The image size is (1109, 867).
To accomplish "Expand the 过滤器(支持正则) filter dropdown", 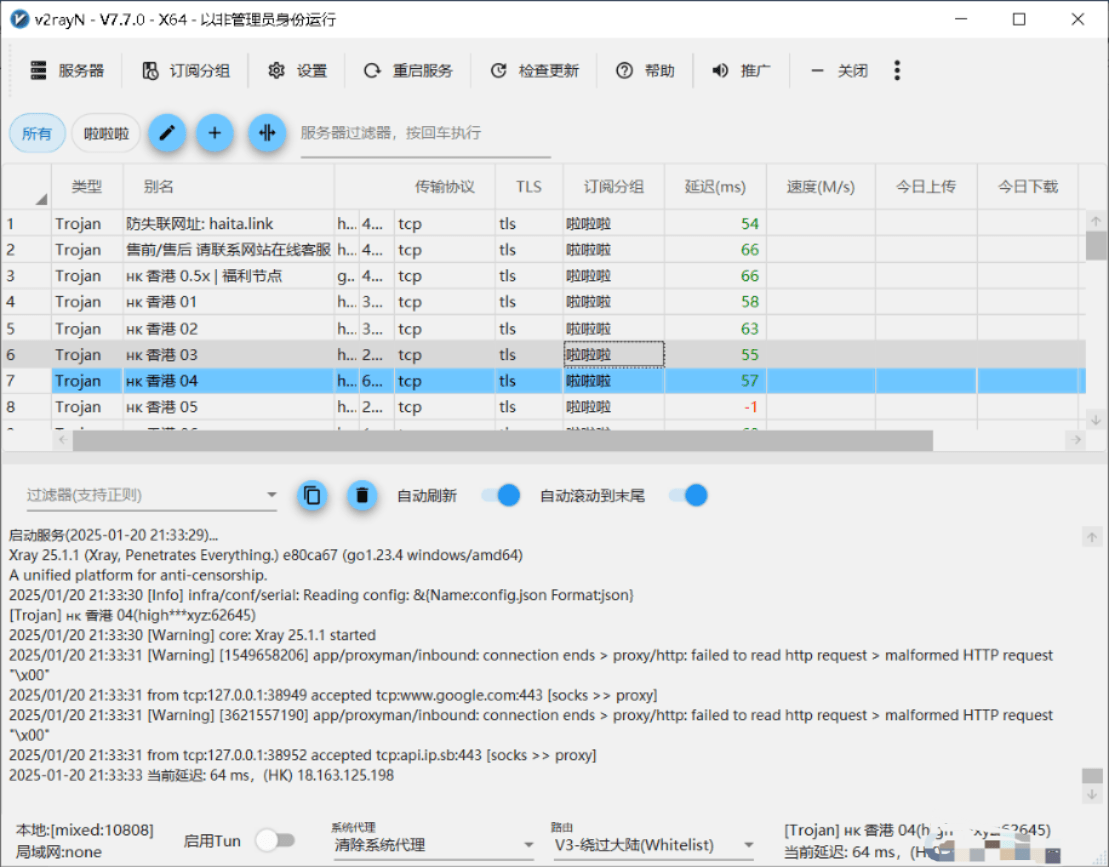I will [271, 495].
